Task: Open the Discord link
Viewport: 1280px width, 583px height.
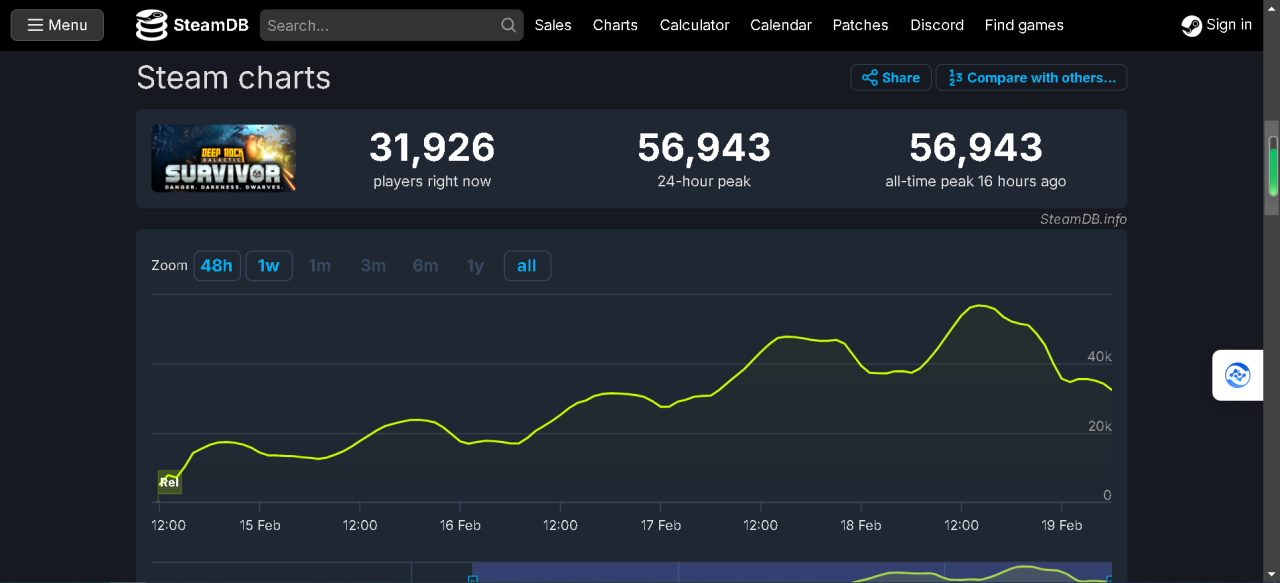Action: [x=937, y=25]
